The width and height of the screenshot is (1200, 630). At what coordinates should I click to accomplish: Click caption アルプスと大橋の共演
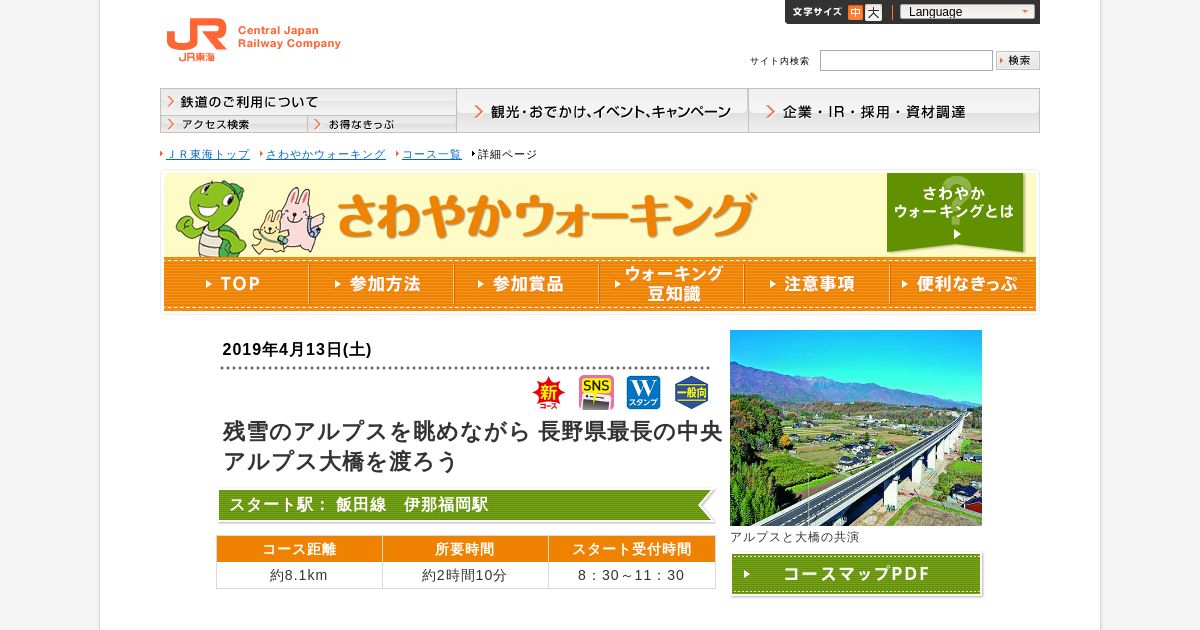point(794,537)
